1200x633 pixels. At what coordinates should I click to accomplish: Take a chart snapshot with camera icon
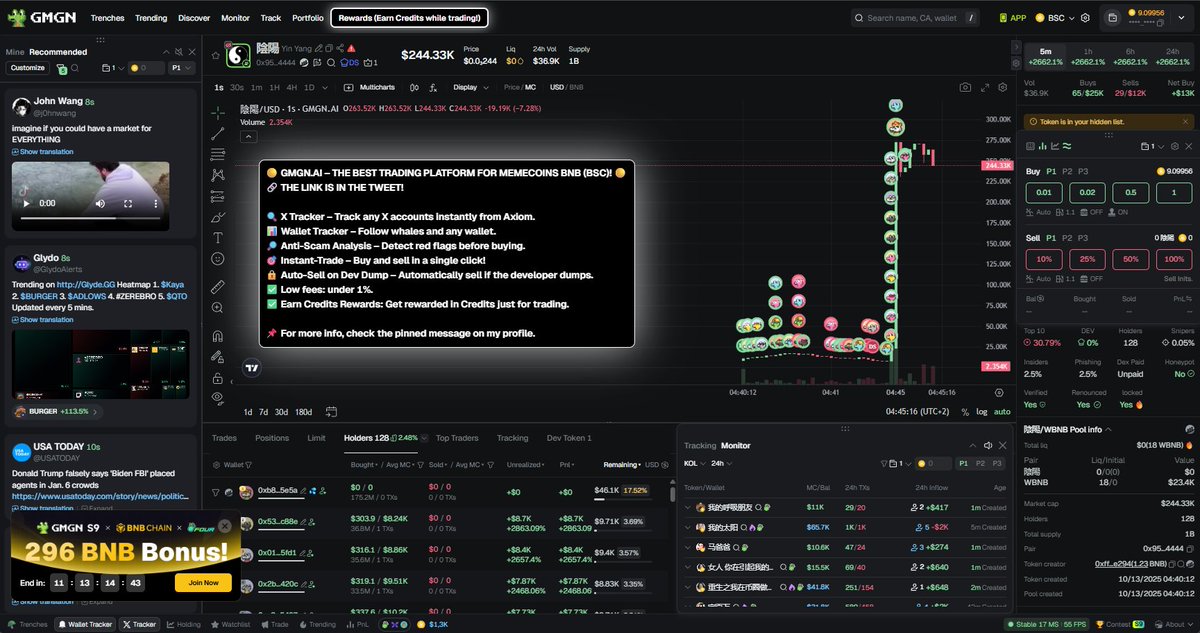(x=965, y=88)
